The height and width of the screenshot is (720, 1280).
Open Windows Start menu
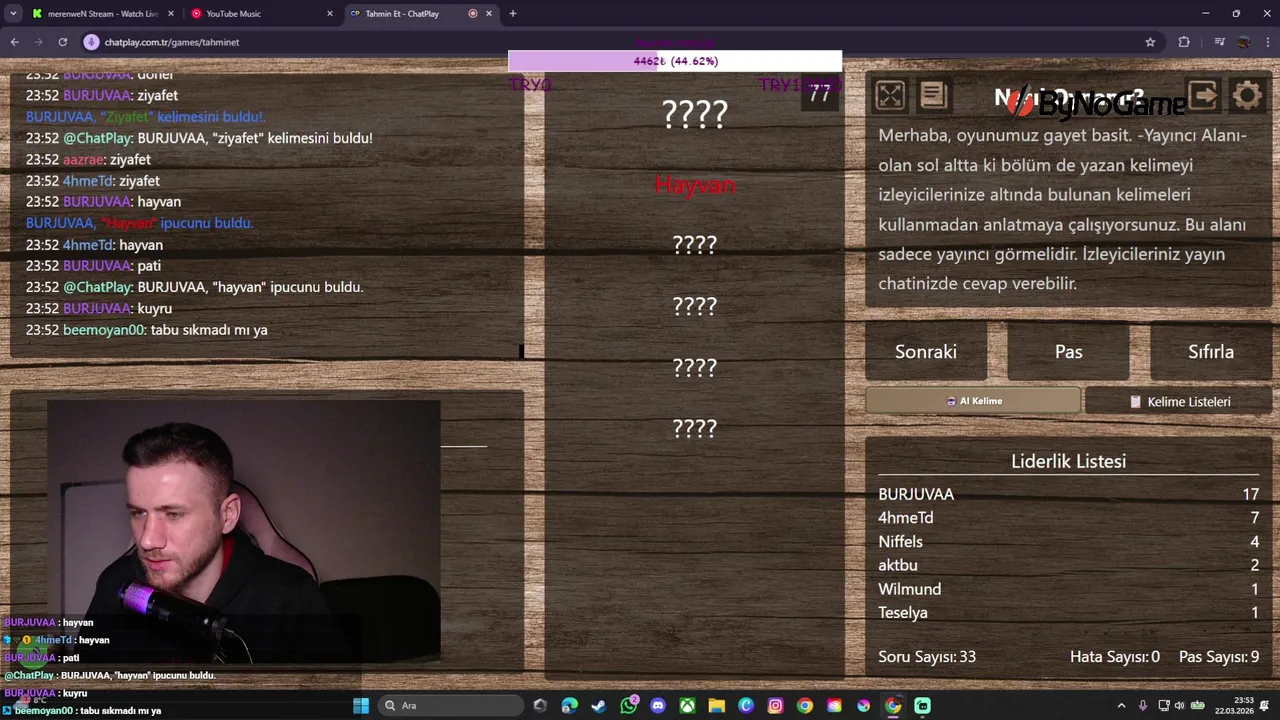(x=361, y=706)
